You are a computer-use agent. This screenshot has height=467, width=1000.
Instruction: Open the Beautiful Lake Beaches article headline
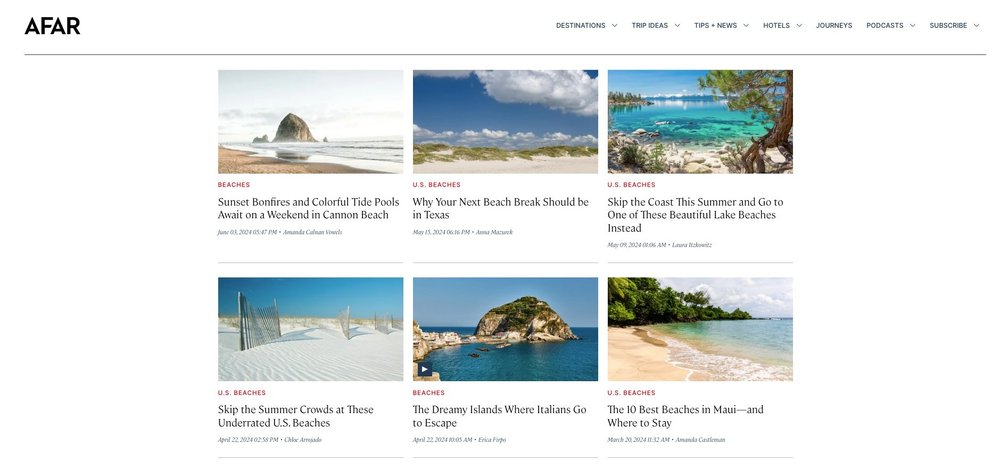point(695,215)
